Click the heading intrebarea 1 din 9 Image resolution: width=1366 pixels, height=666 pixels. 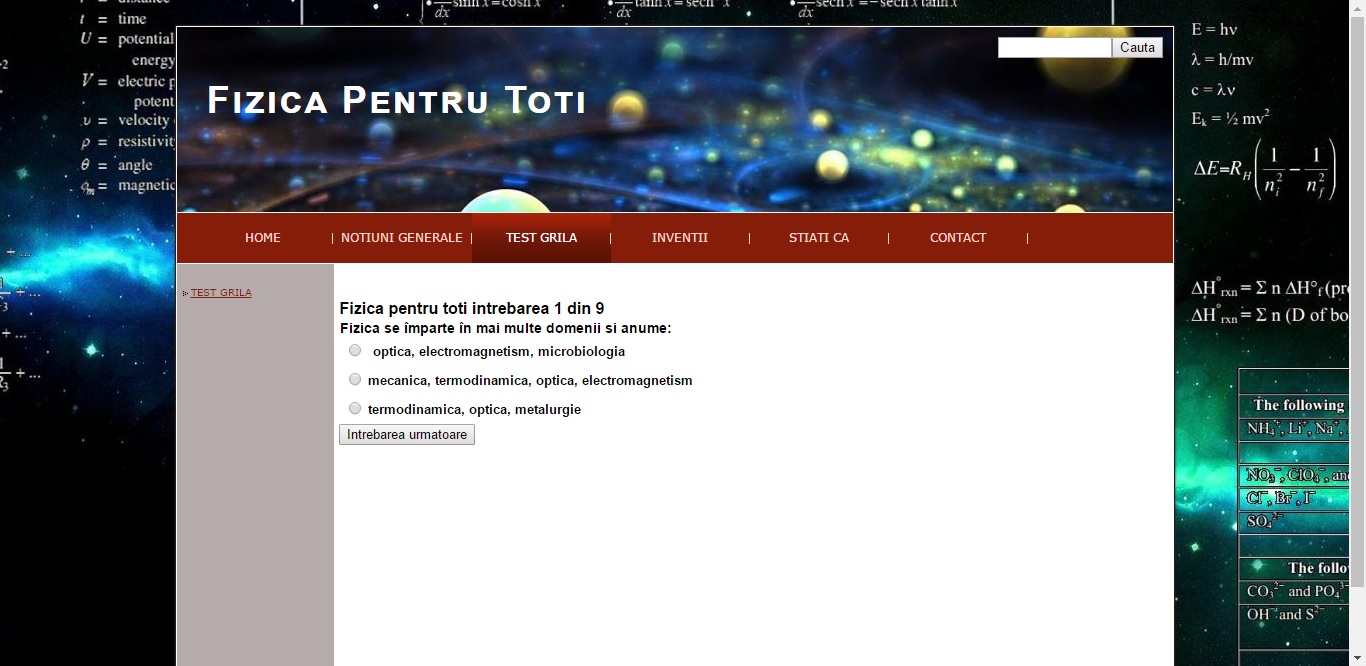pyautogui.click(x=471, y=309)
